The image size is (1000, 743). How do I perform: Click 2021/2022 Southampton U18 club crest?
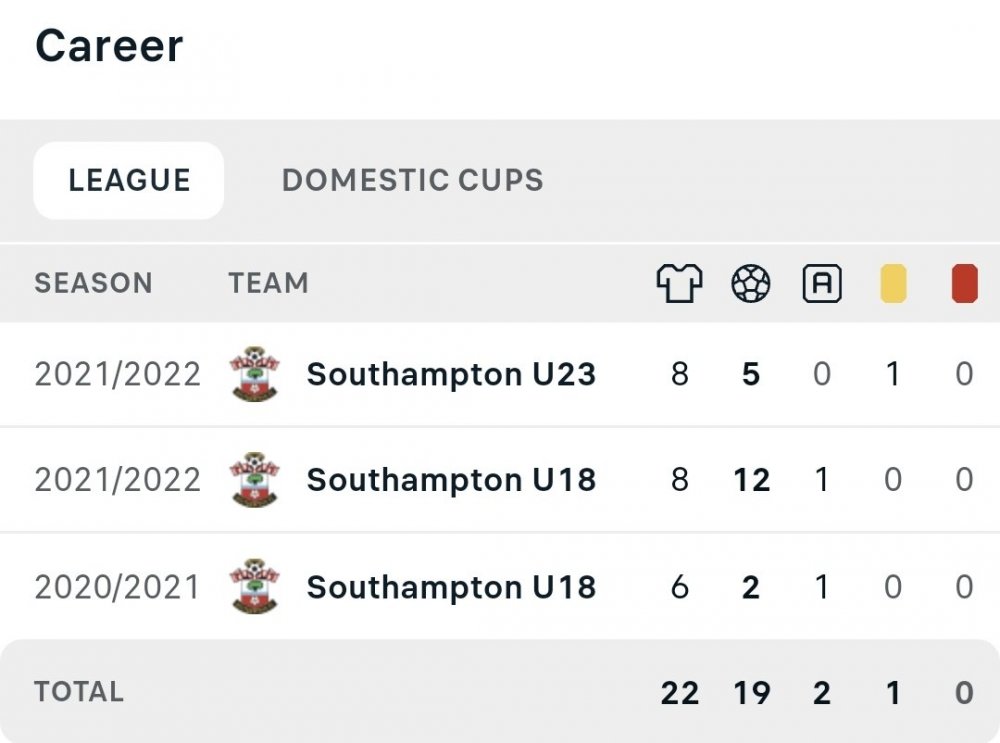[254, 480]
